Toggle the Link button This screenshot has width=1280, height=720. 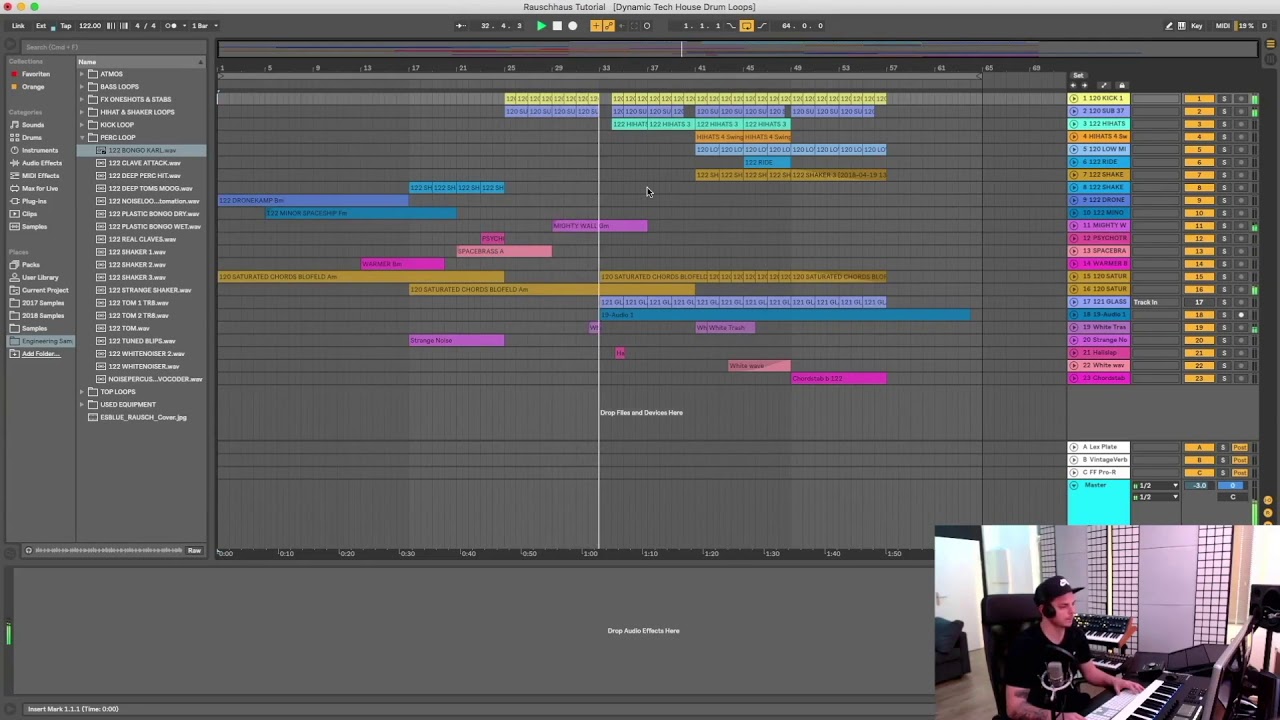tap(18, 26)
